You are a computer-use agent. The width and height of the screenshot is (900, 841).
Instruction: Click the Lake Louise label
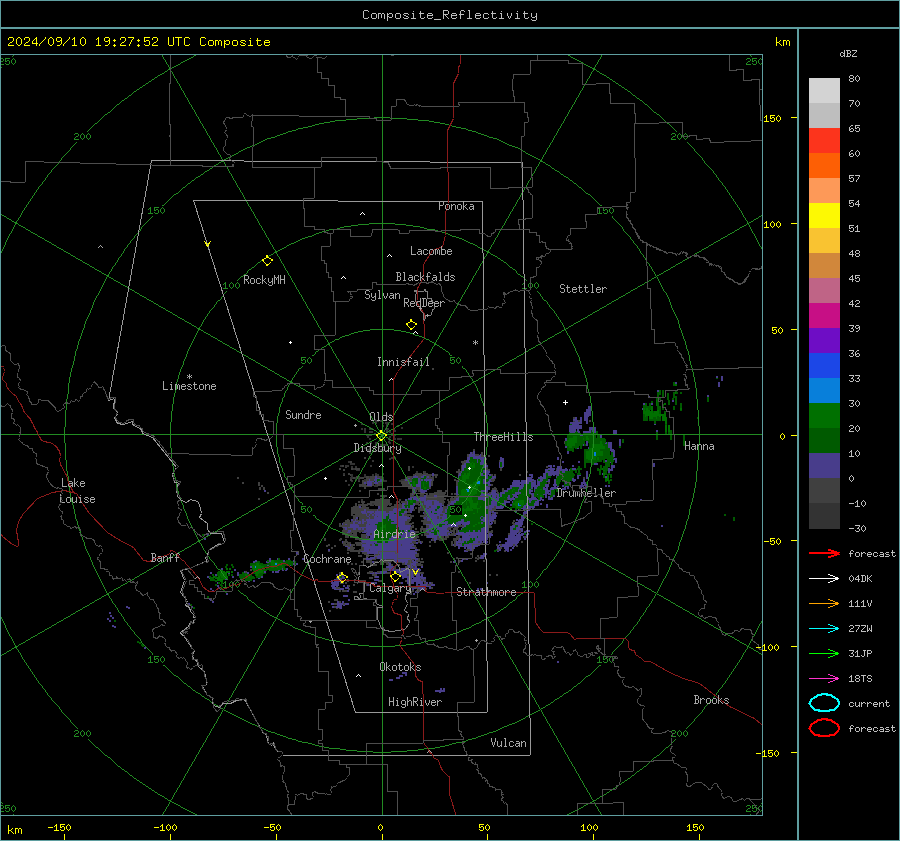point(77,491)
